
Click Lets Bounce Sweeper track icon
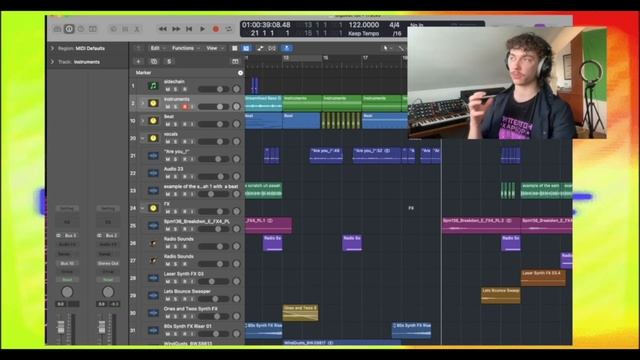[153, 296]
